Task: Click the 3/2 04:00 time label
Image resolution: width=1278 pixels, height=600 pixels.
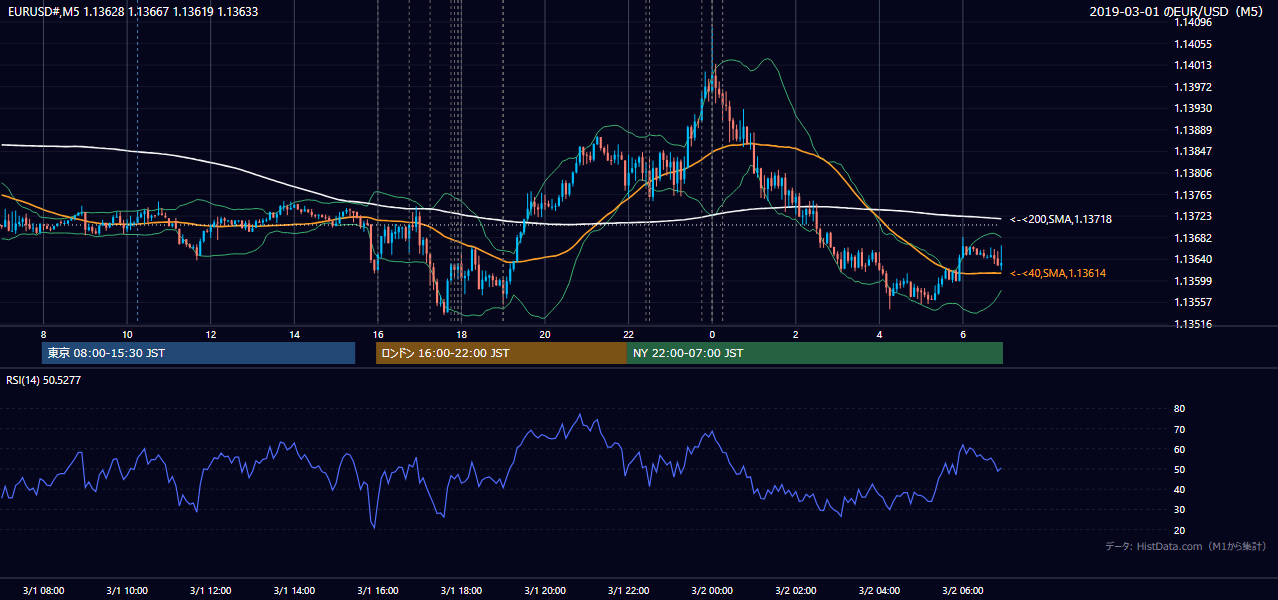Action: coord(879,590)
